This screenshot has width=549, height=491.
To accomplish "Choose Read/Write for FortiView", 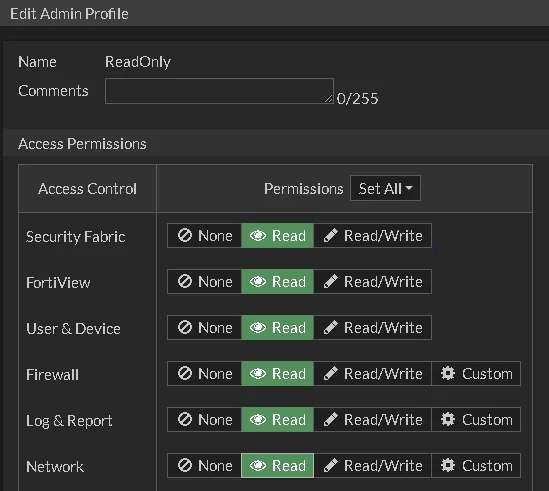I will 373,282.
